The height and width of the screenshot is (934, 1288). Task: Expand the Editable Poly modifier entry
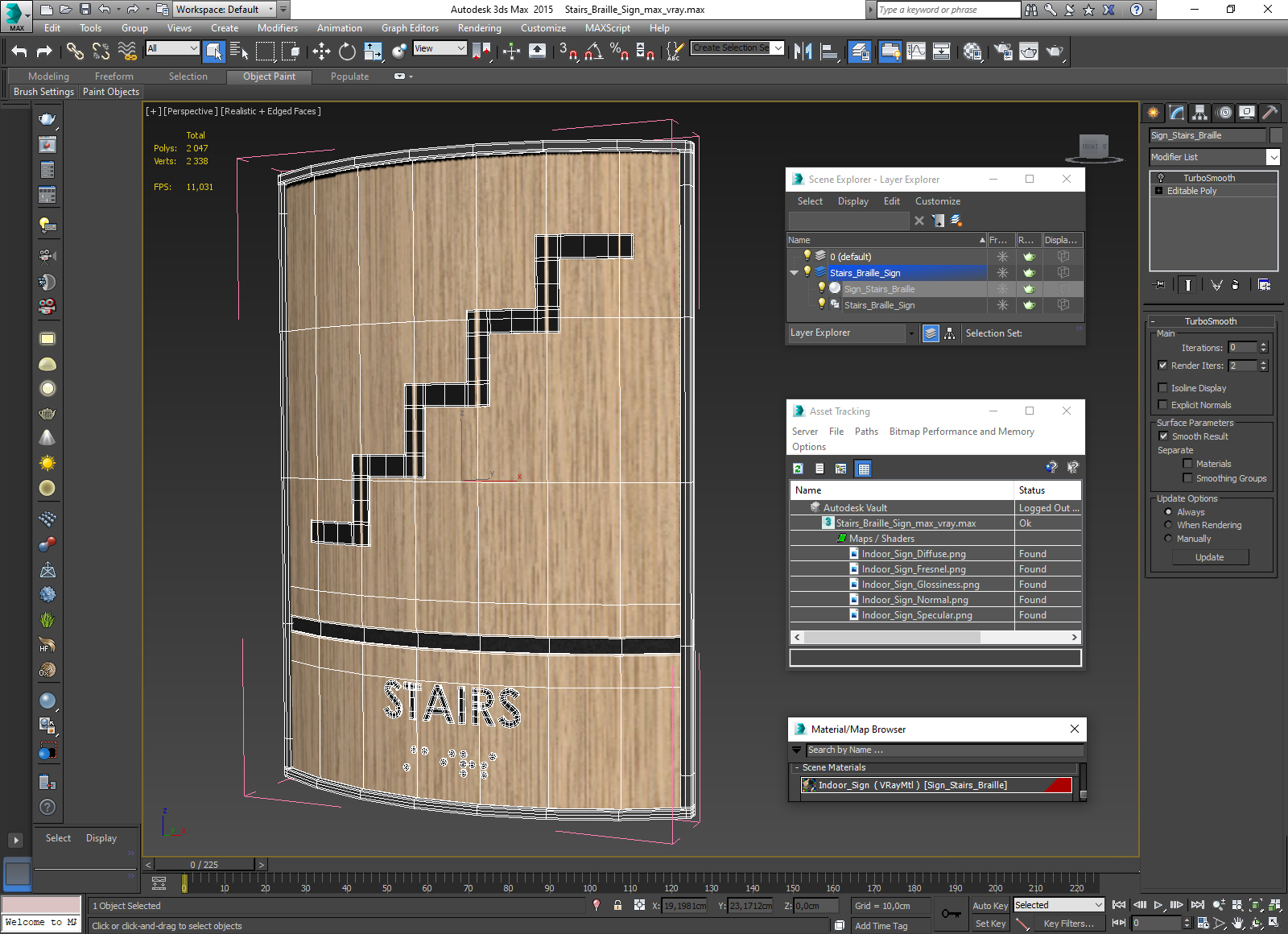pyautogui.click(x=1159, y=191)
